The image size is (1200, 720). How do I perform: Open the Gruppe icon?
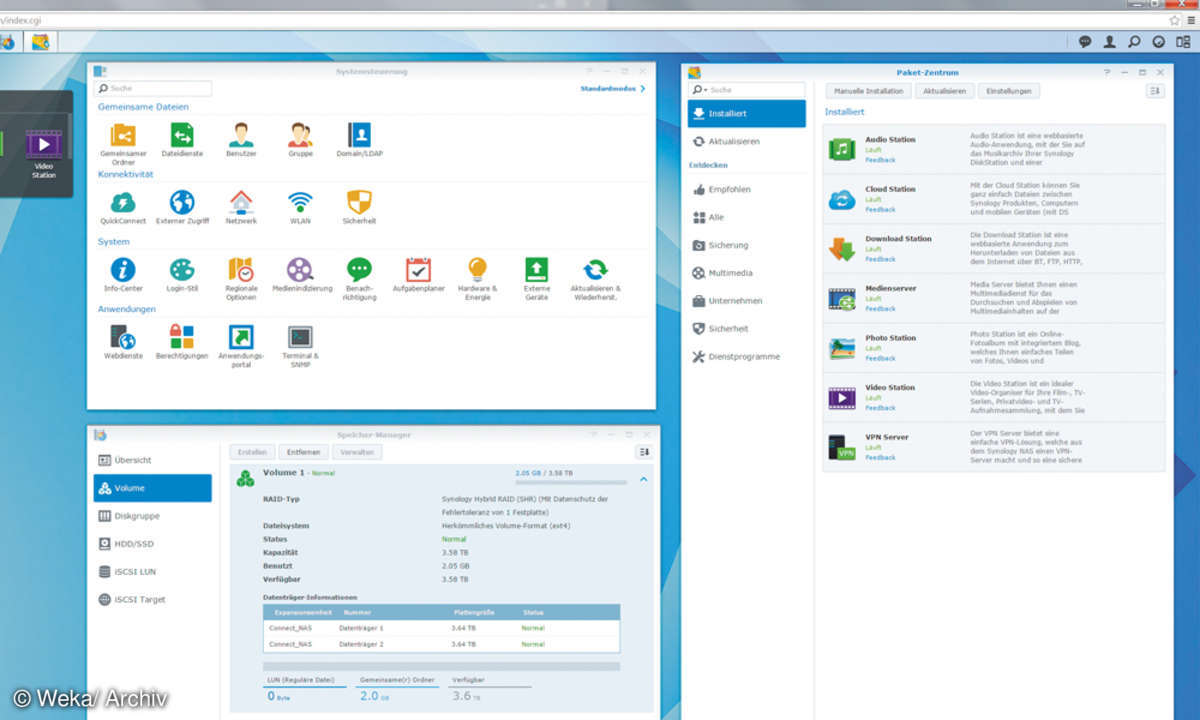click(x=300, y=135)
